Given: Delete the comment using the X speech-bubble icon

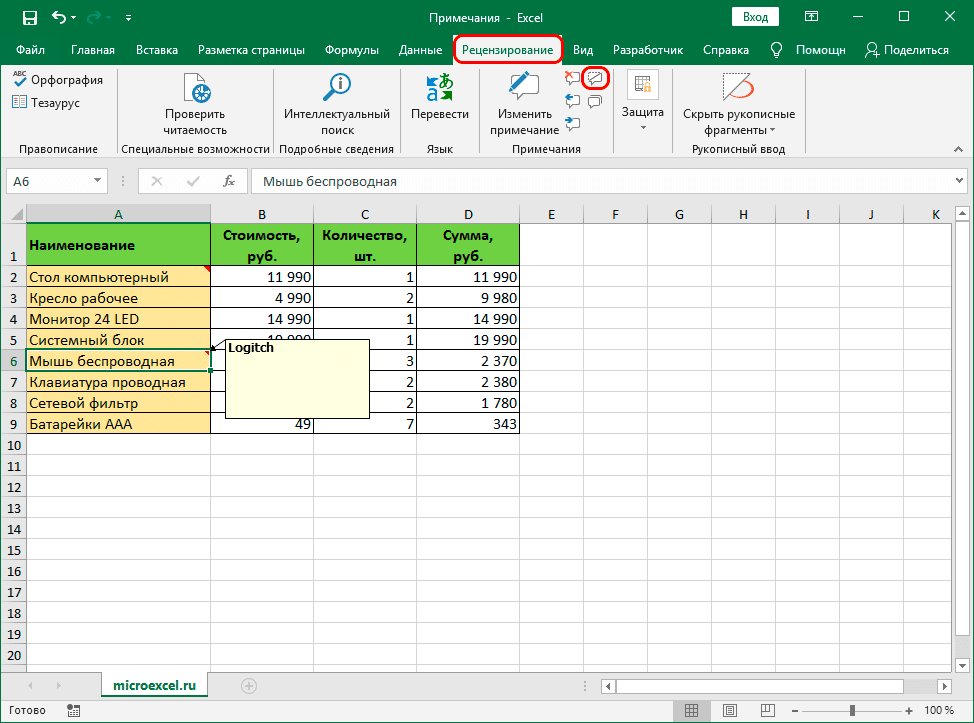Looking at the screenshot, I should (572, 78).
